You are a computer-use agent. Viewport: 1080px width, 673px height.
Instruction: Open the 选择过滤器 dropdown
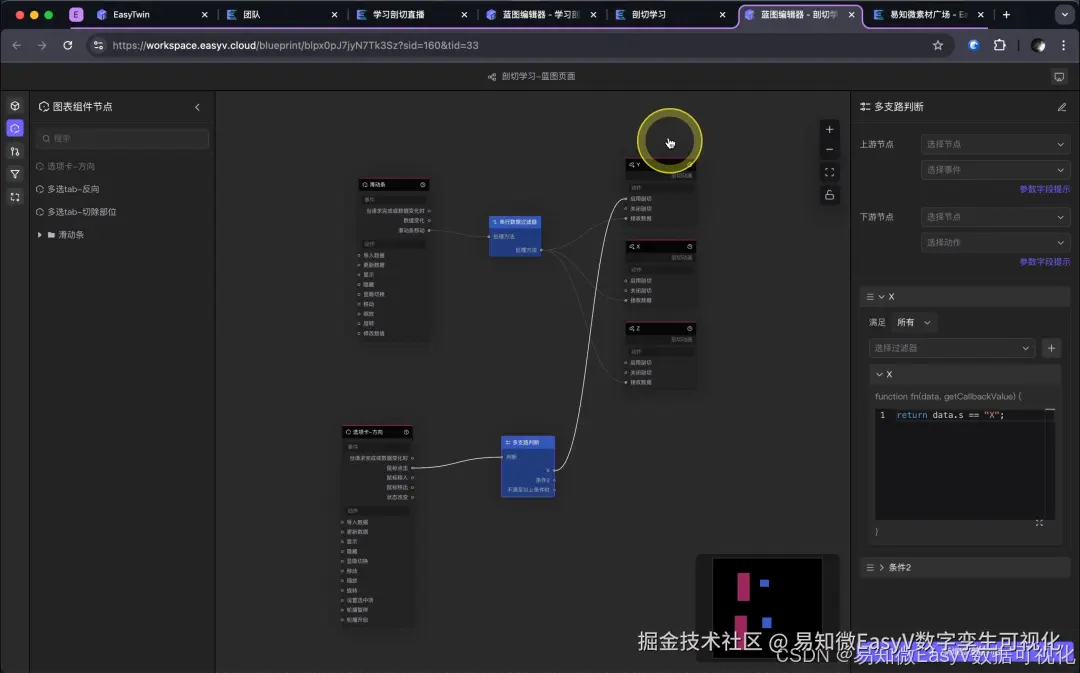(x=951, y=348)
